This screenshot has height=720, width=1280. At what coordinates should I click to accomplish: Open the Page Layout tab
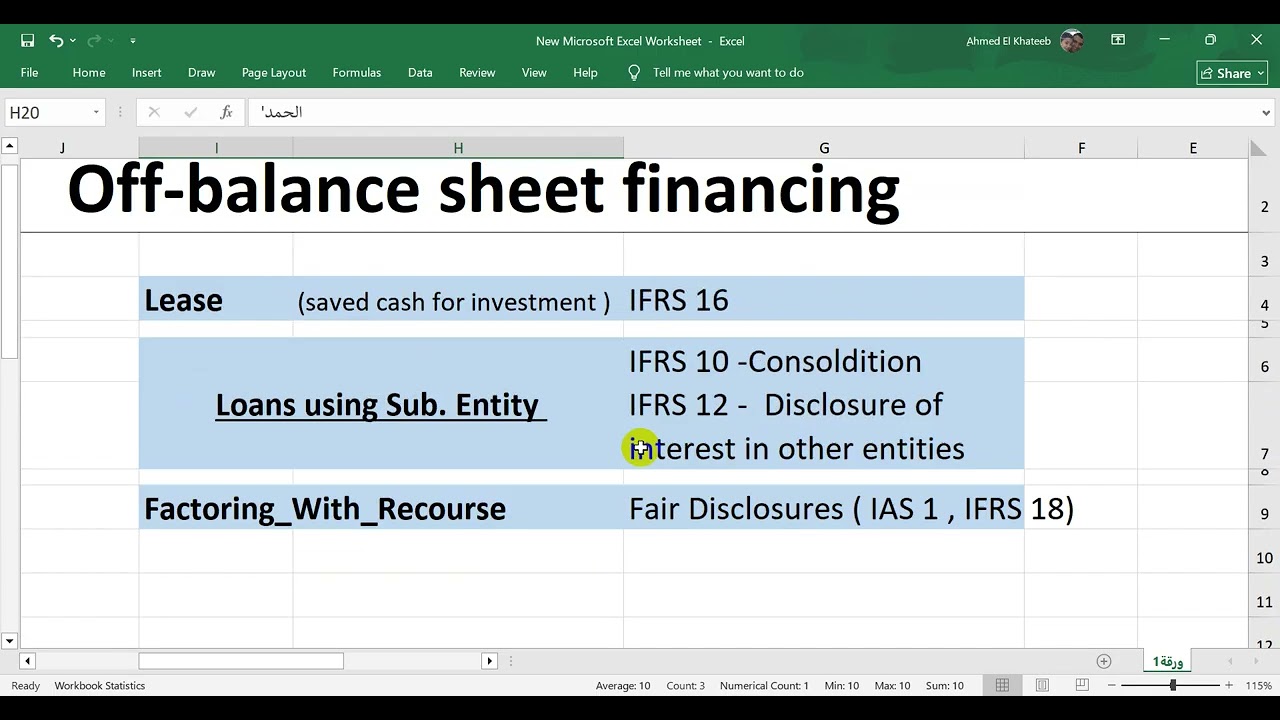274,72
